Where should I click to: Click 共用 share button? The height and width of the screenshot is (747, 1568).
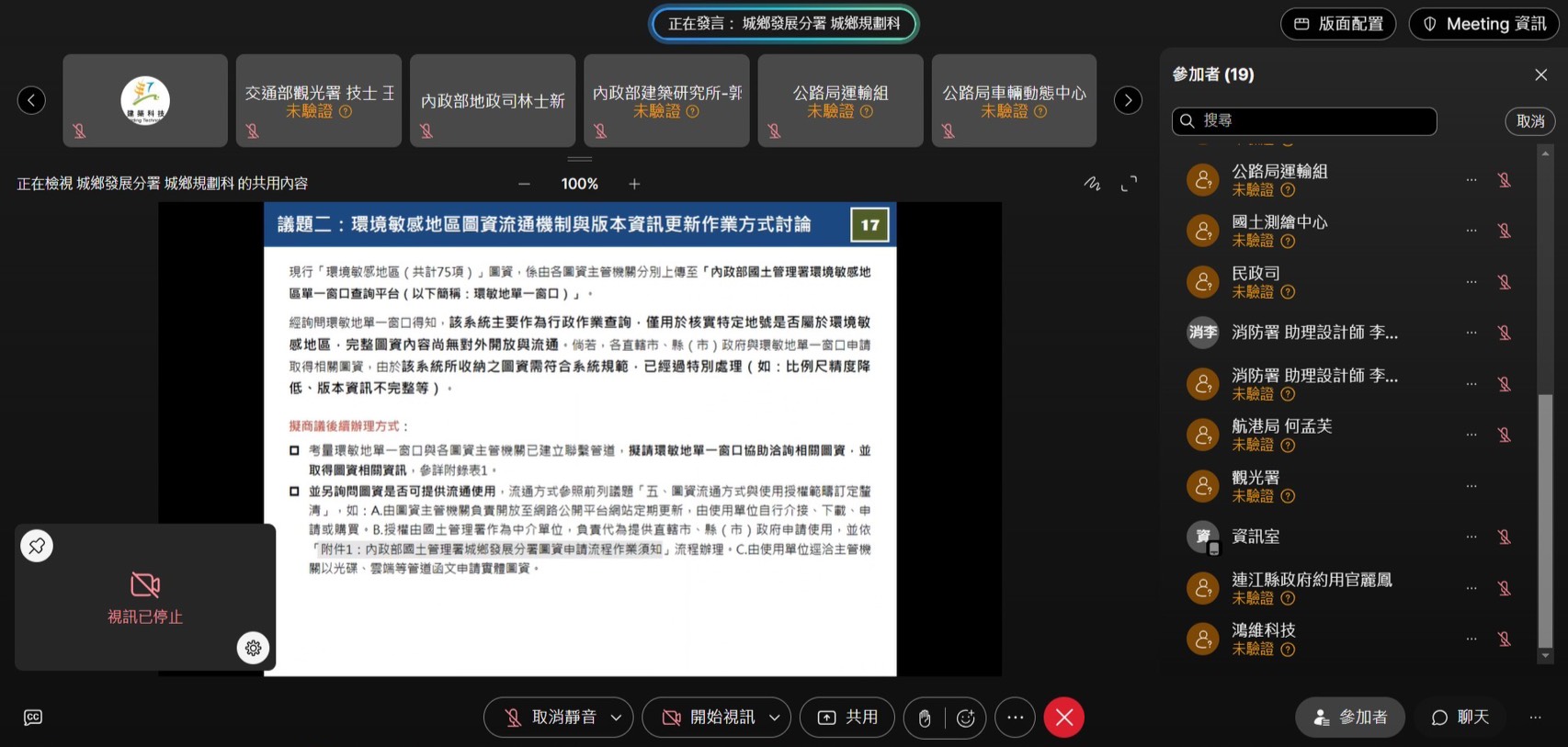coord(847,718)
